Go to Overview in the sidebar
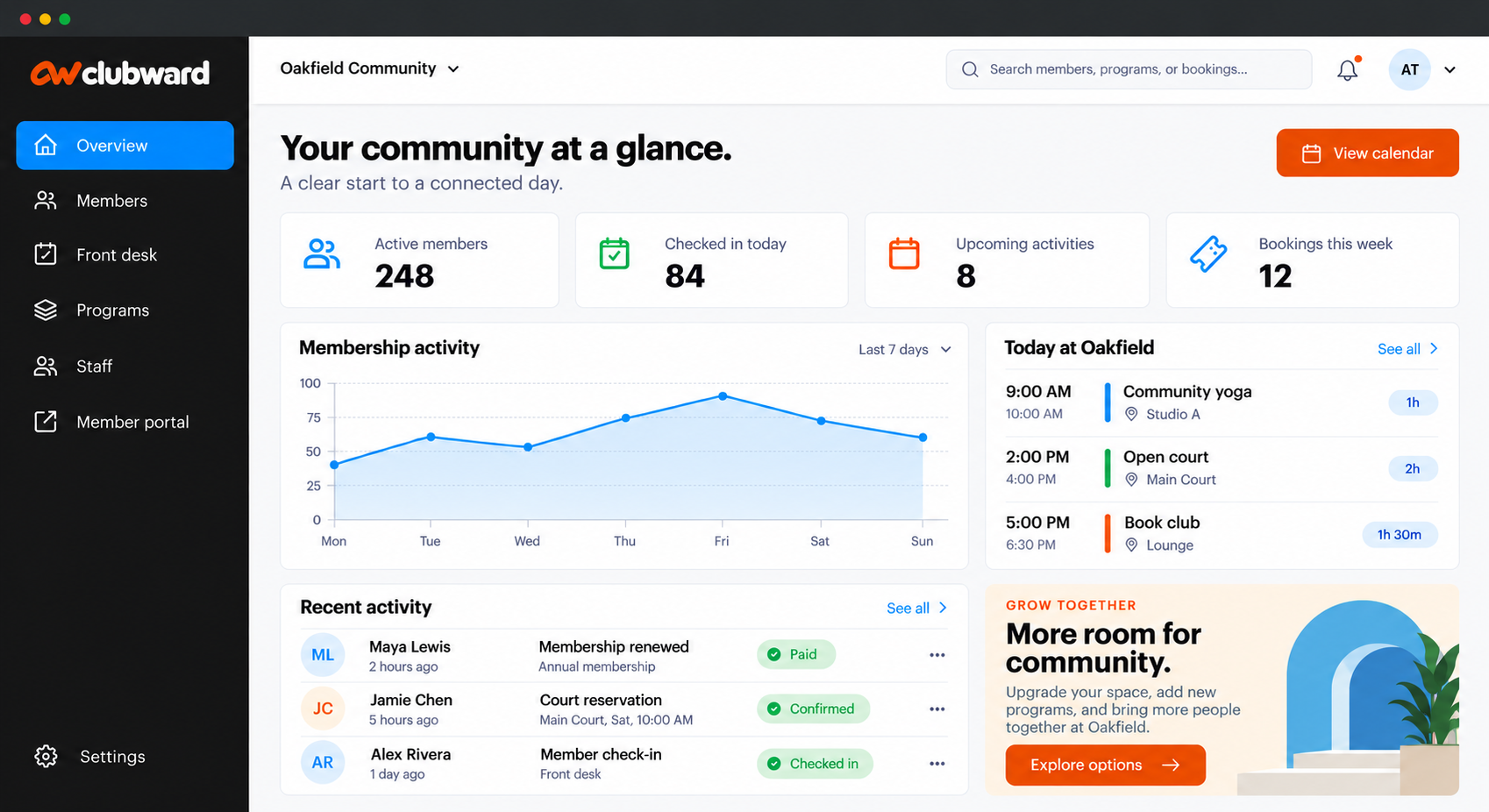This screenshot has height=812, width=1489. (x=125, y=146)
